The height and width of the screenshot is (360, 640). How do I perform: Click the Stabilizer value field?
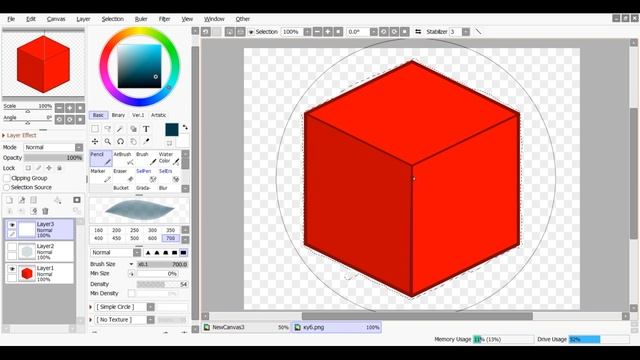click(x=455, y=31)
